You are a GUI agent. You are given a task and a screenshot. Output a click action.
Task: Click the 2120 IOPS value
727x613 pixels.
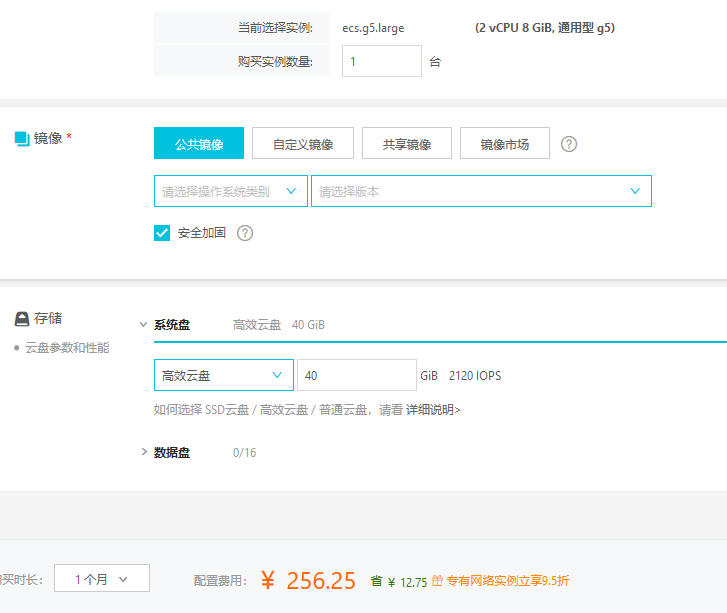[x=475, y=376]
